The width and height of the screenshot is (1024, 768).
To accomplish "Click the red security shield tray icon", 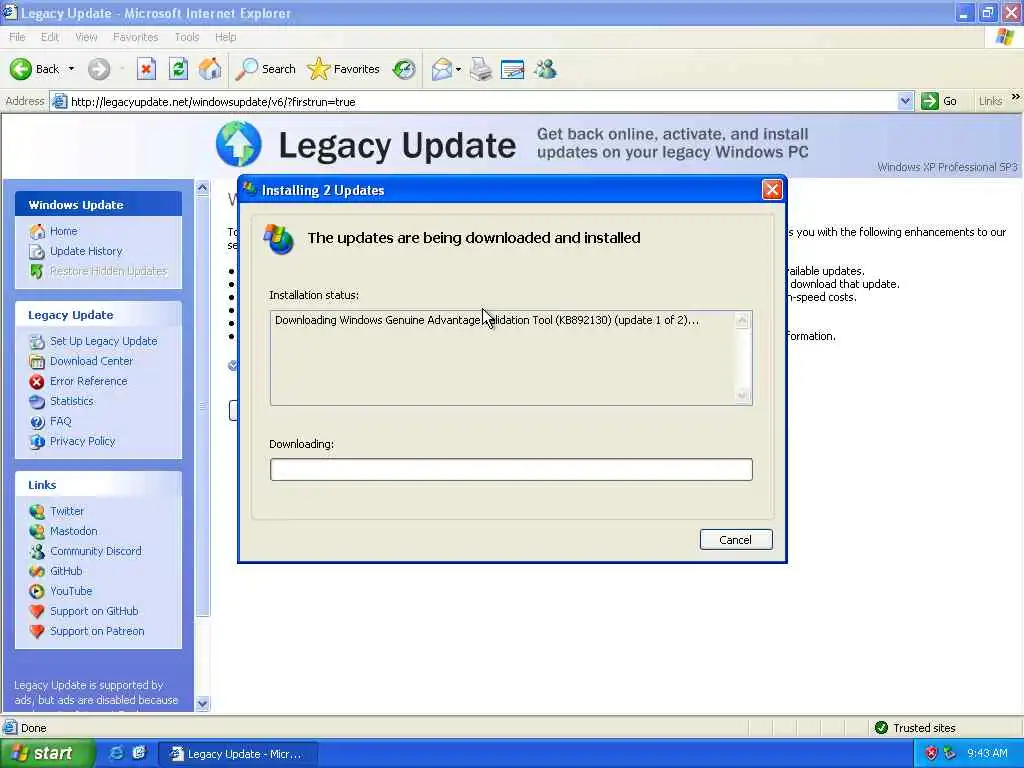I will (x=931, y=754).
